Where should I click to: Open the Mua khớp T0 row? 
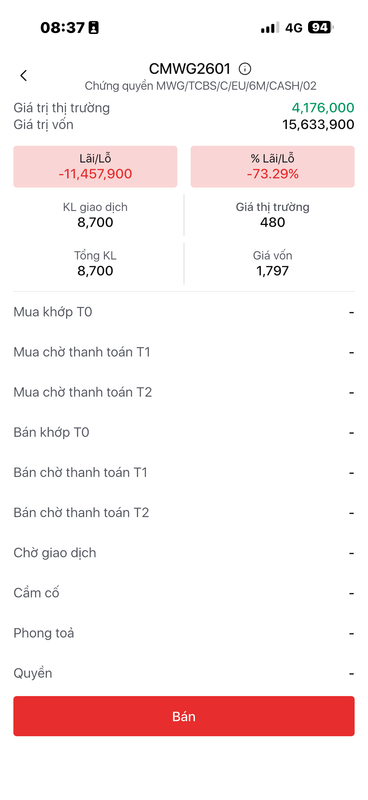(184, 312)
